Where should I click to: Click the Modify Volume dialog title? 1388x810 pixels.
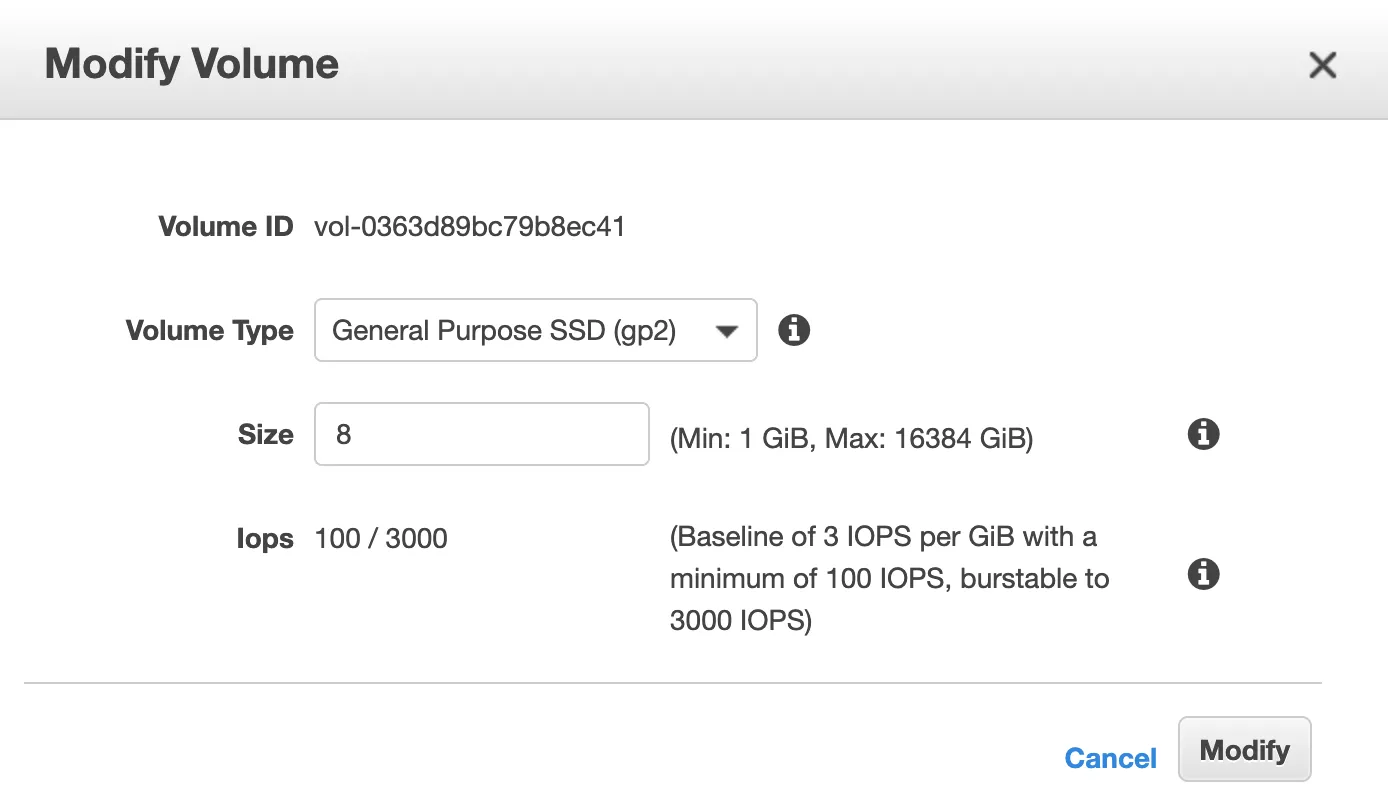(x=192, y=64)
